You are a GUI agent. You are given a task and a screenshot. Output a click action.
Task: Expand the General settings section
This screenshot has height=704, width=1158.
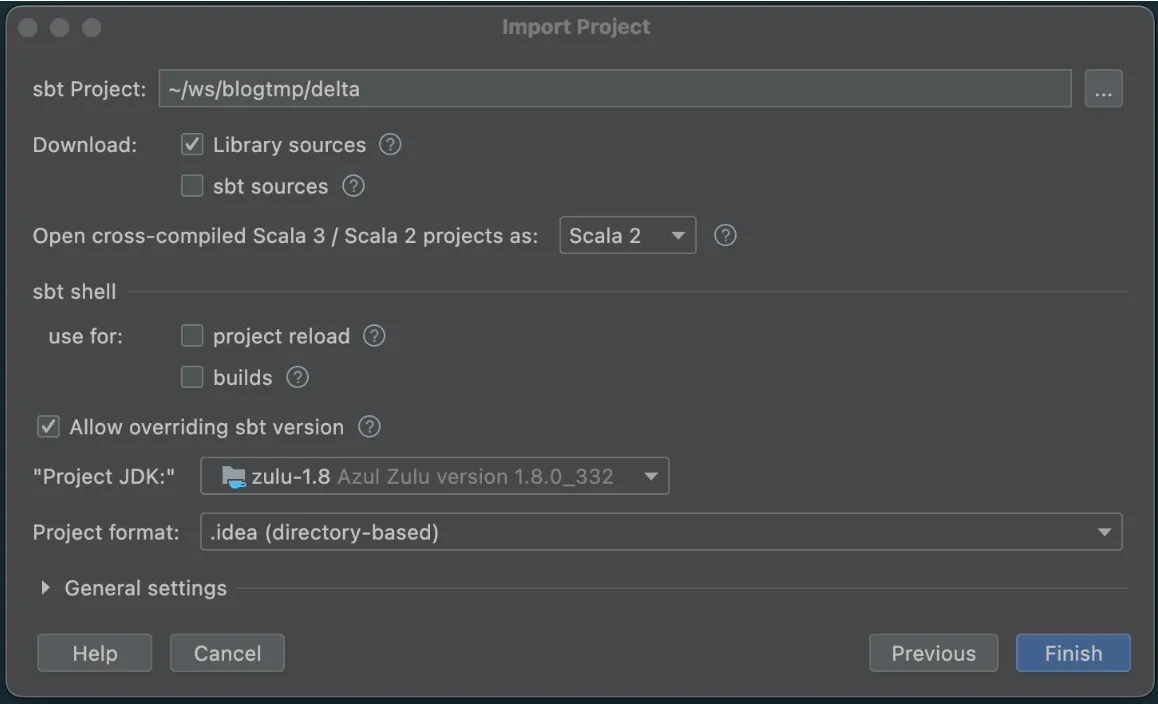(46, 588)
